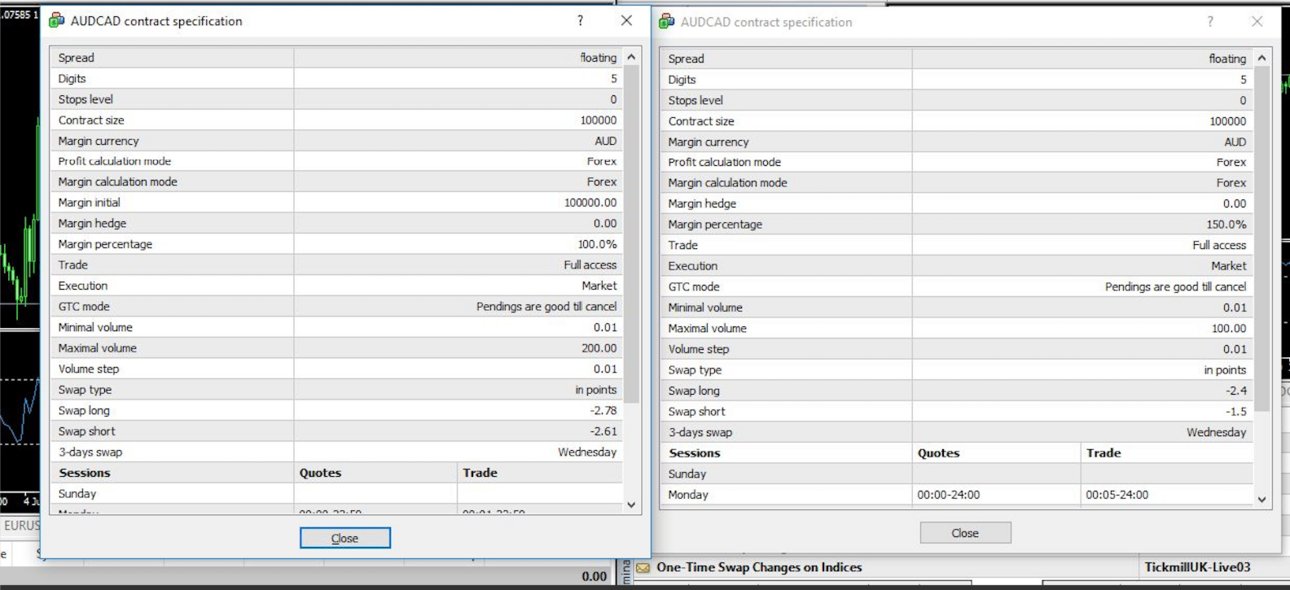Click GTC mode label in right dialog
Image resolution: width=1290 pixels, height=590 pixels.
[x=694, y=287]
